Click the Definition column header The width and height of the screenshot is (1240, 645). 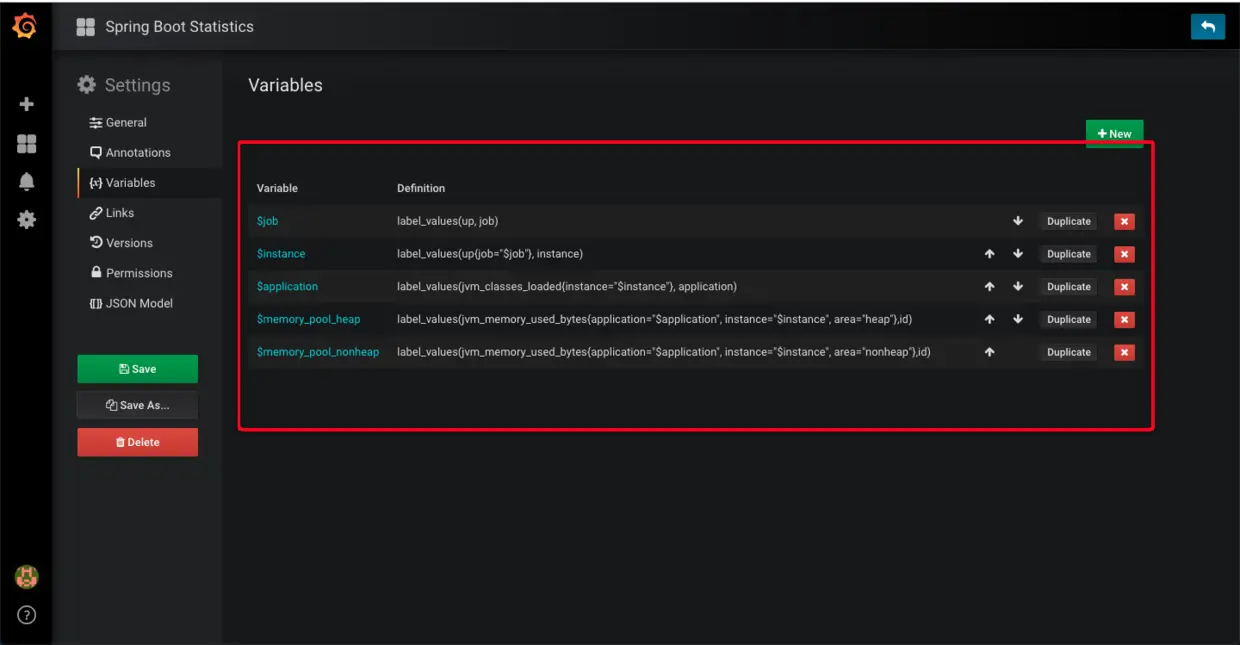click(421, 188)
